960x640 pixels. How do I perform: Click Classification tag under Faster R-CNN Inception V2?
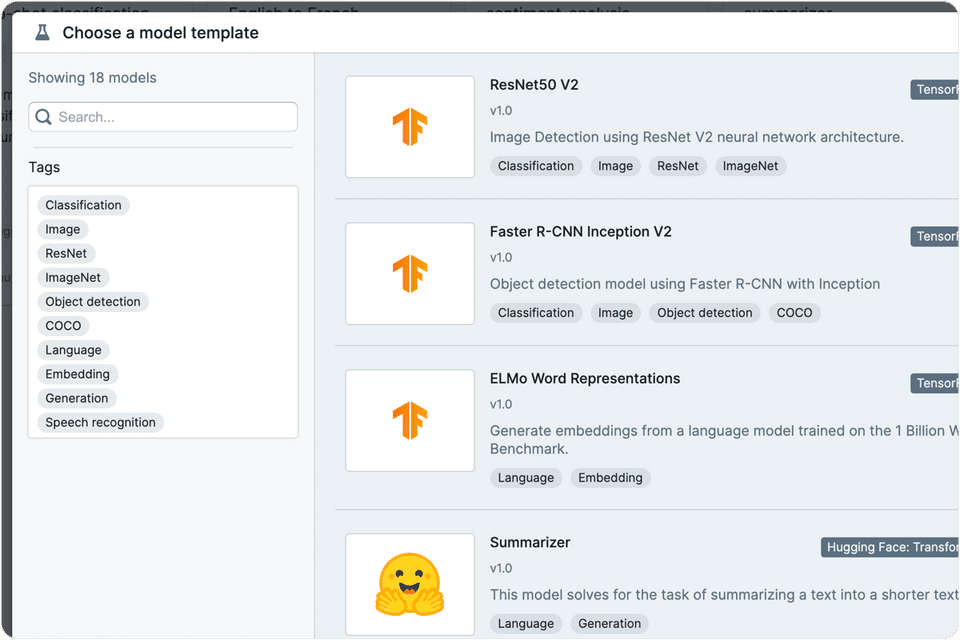pos(536,313)
